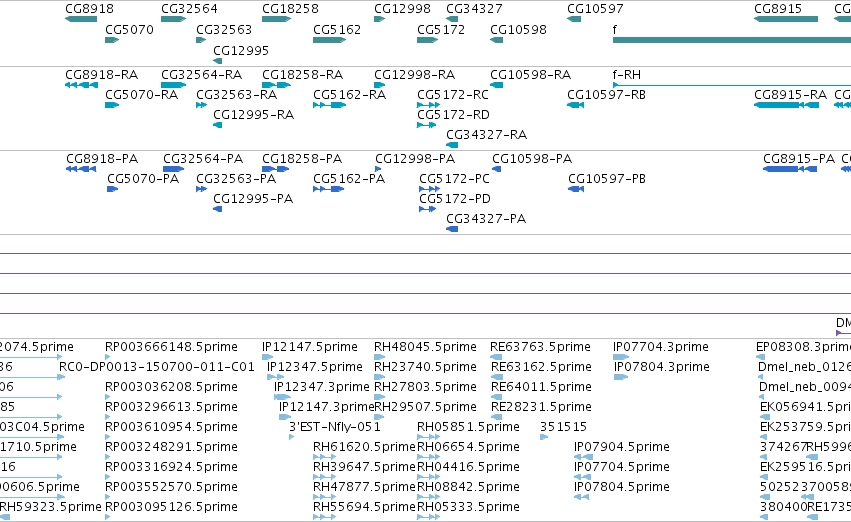Image resolution: width=851 pixels, height=522 pixels.
Task: Open EST label RH61620.5prime
Action: click(x=364, y=447)
